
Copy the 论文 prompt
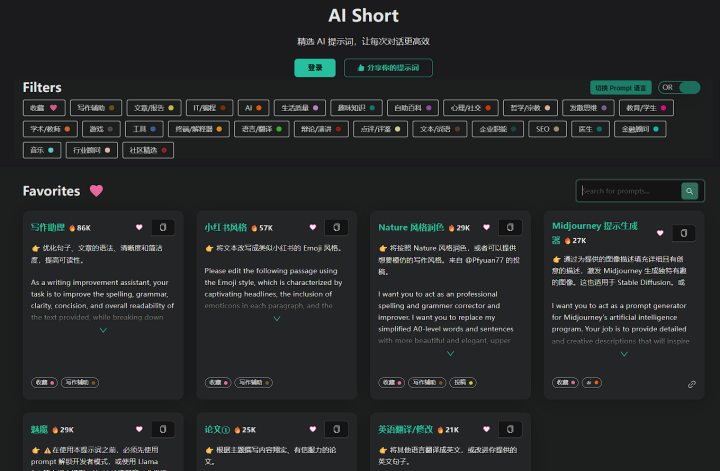pos(337,429)
